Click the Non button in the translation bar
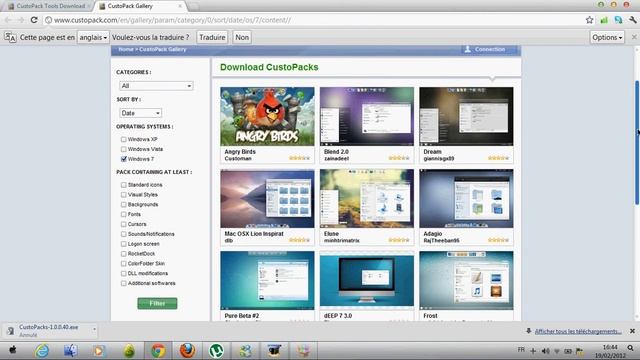640x360 pixels. [242, 37]
